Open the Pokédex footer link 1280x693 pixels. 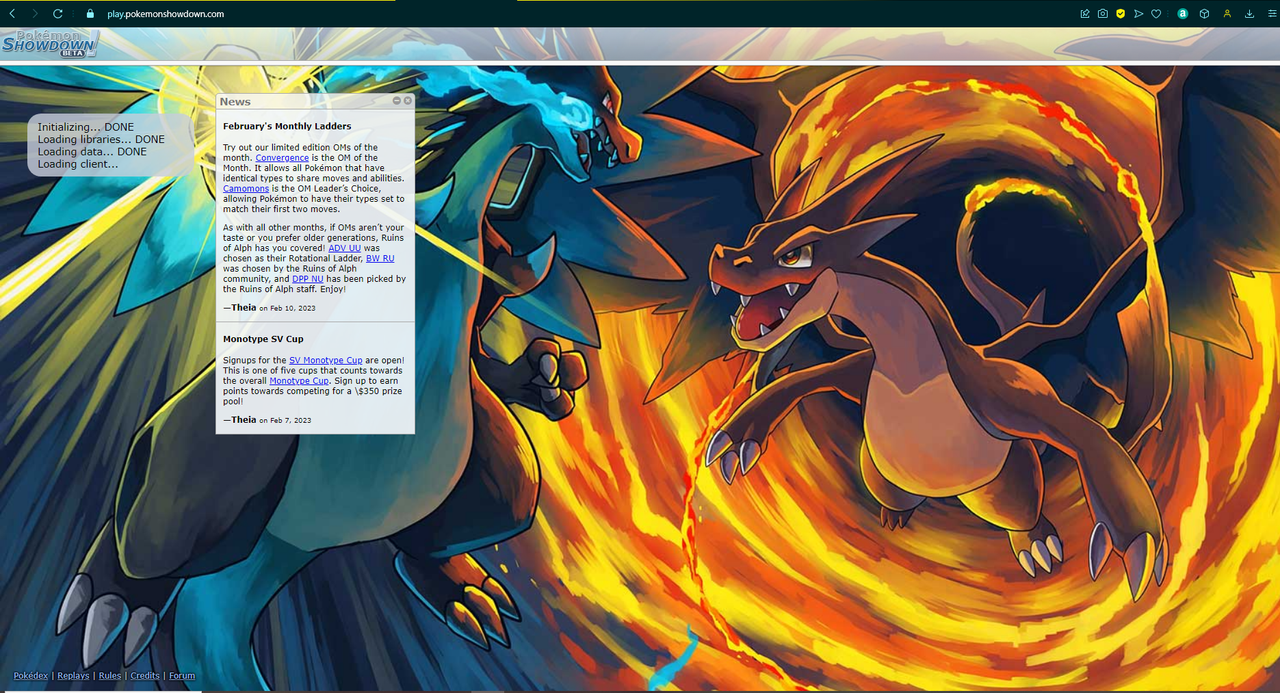tap(31, 676)
